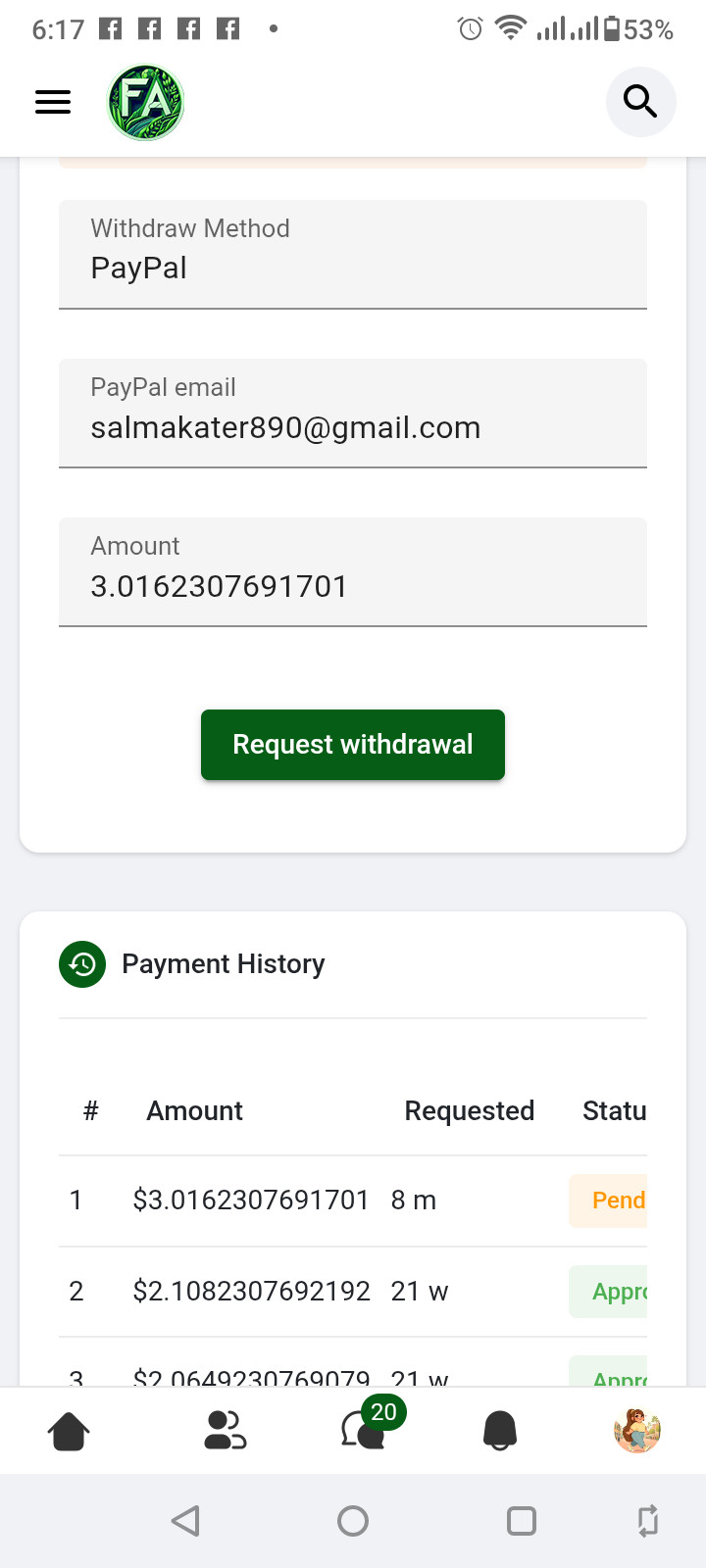
Task: Open the notifications bell
Action: pos(500,1431)
